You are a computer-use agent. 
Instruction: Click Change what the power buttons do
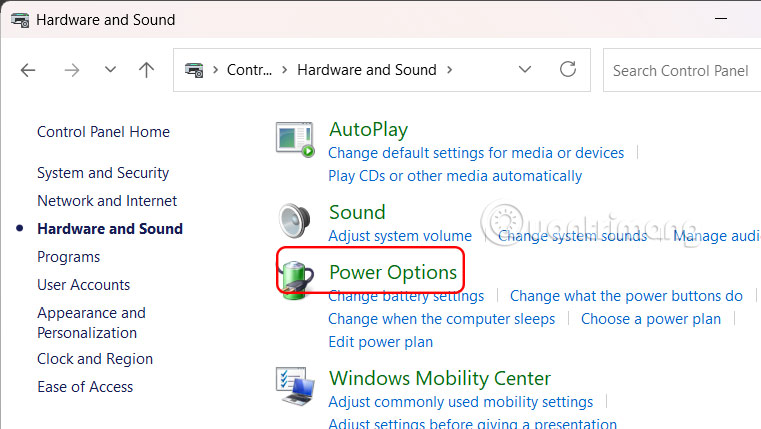[x=626, y=296]
